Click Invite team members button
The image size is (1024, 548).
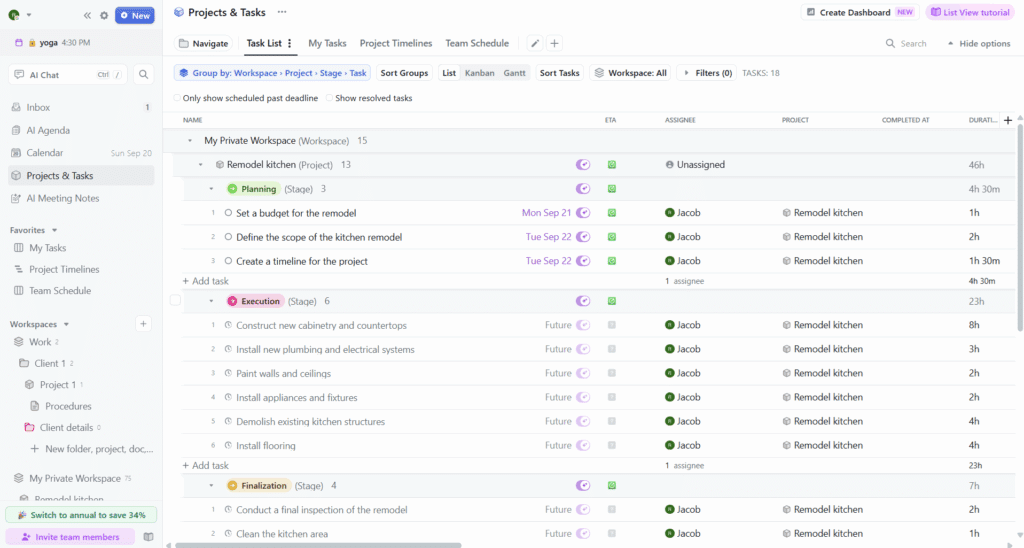(x=71, y=537)
